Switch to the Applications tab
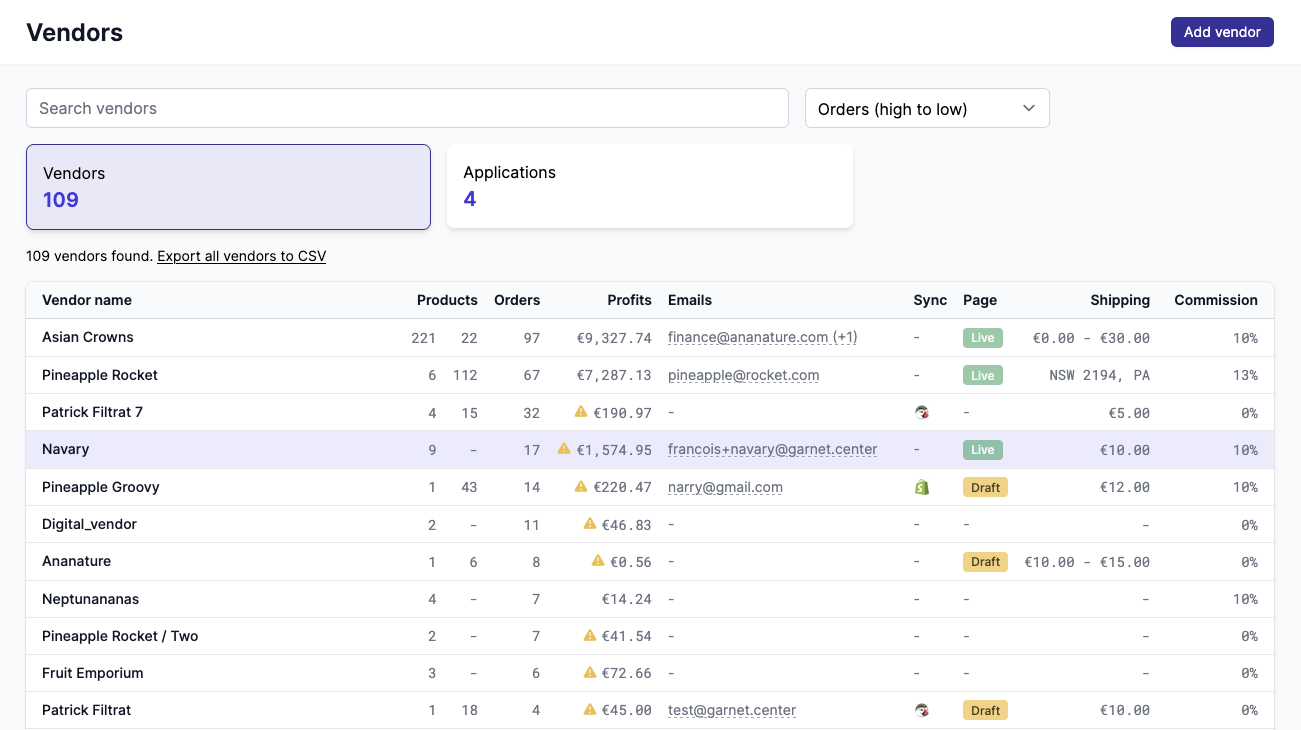The image size is (1301, 730). 649,187
